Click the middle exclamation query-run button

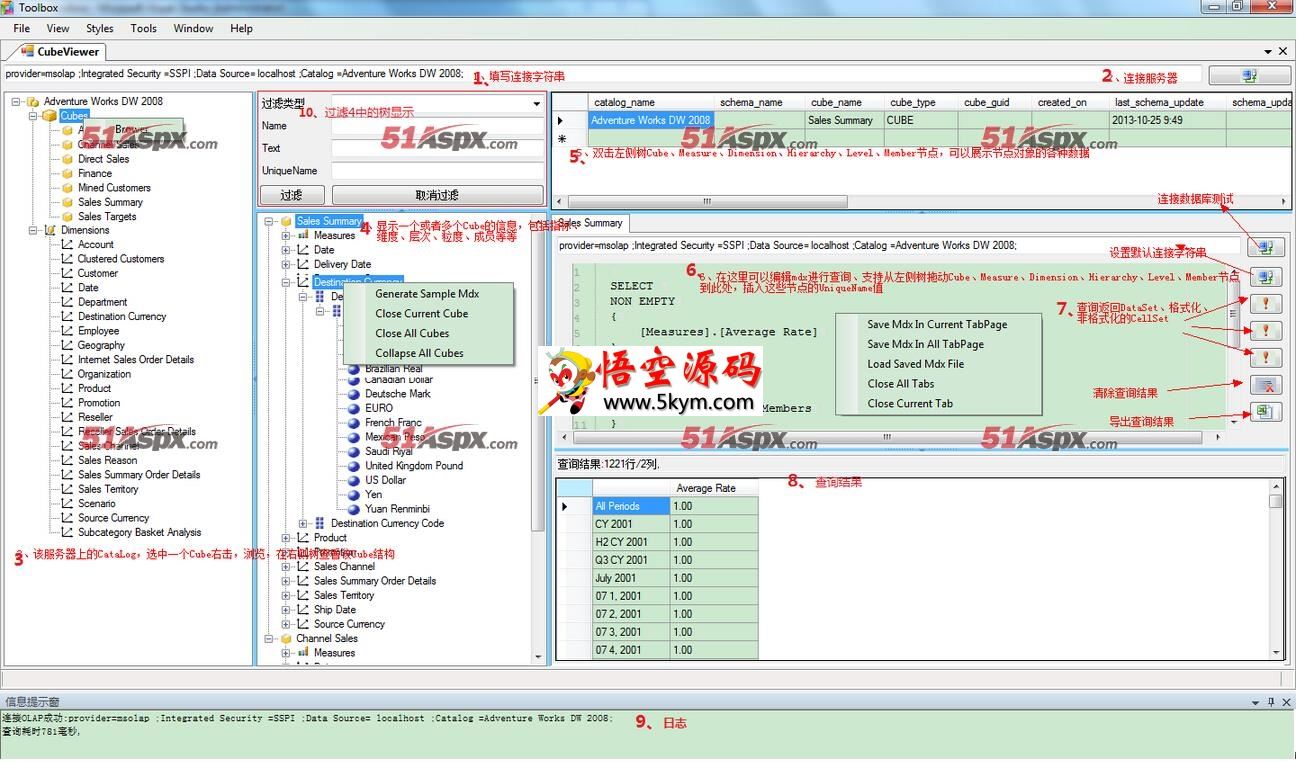[1265, 331]
